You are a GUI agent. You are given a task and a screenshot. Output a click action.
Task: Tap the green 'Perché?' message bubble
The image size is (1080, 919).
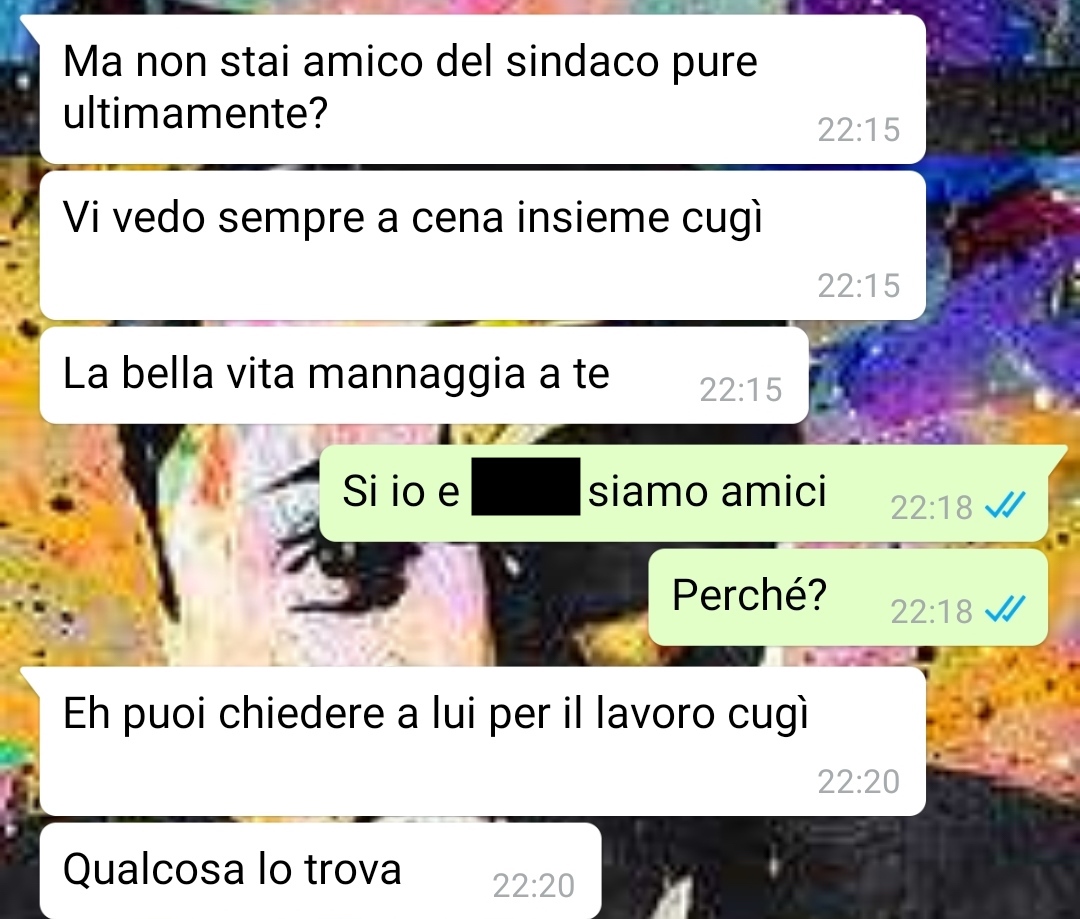(848, 597)
